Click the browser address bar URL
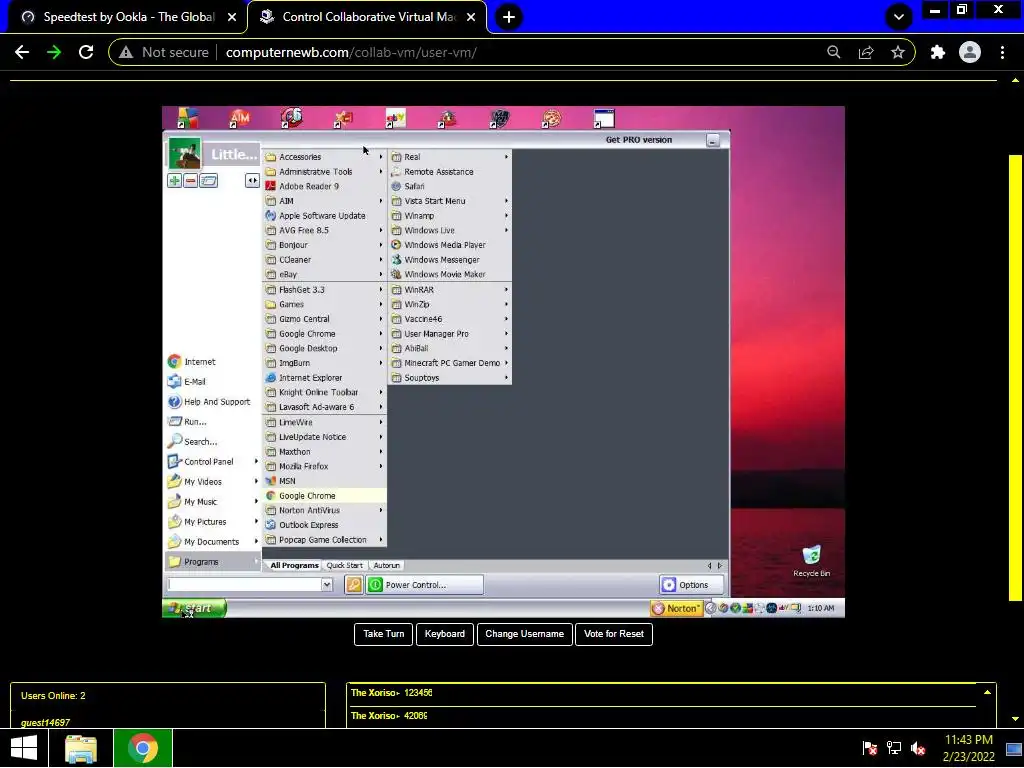The image size is (1024, 768). (351, 52)
